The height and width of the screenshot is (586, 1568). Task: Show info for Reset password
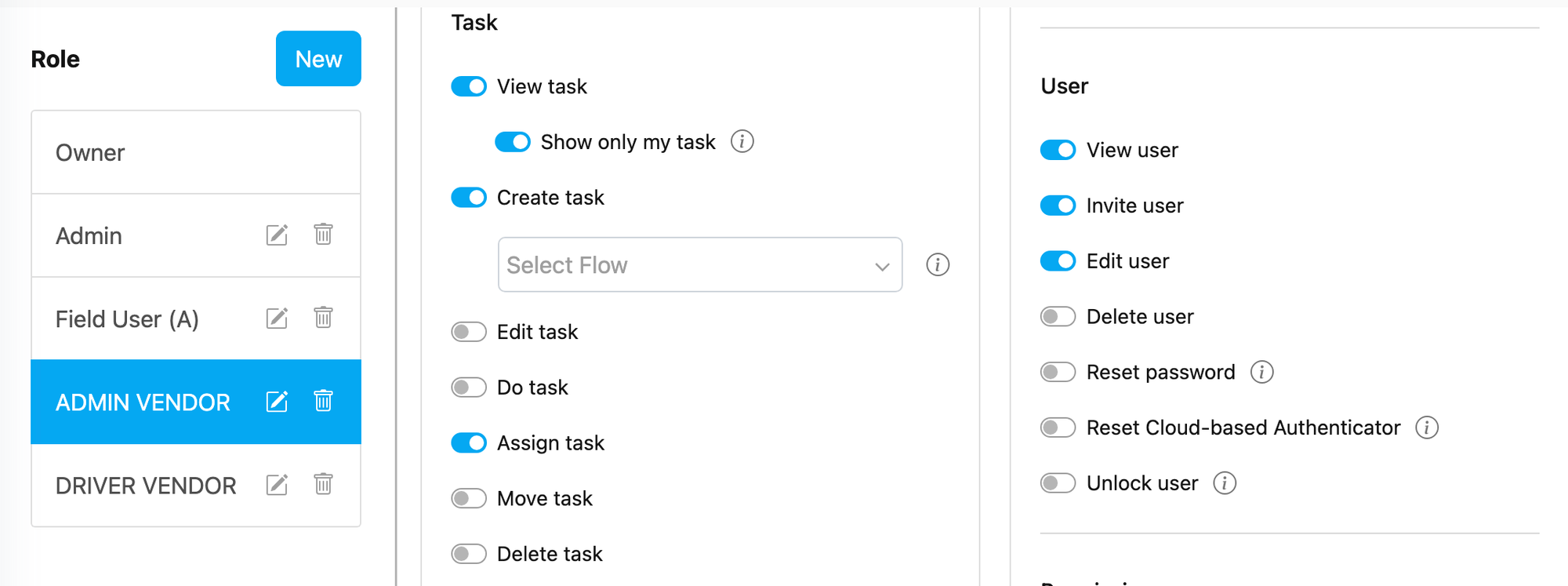pos(1261,372)
